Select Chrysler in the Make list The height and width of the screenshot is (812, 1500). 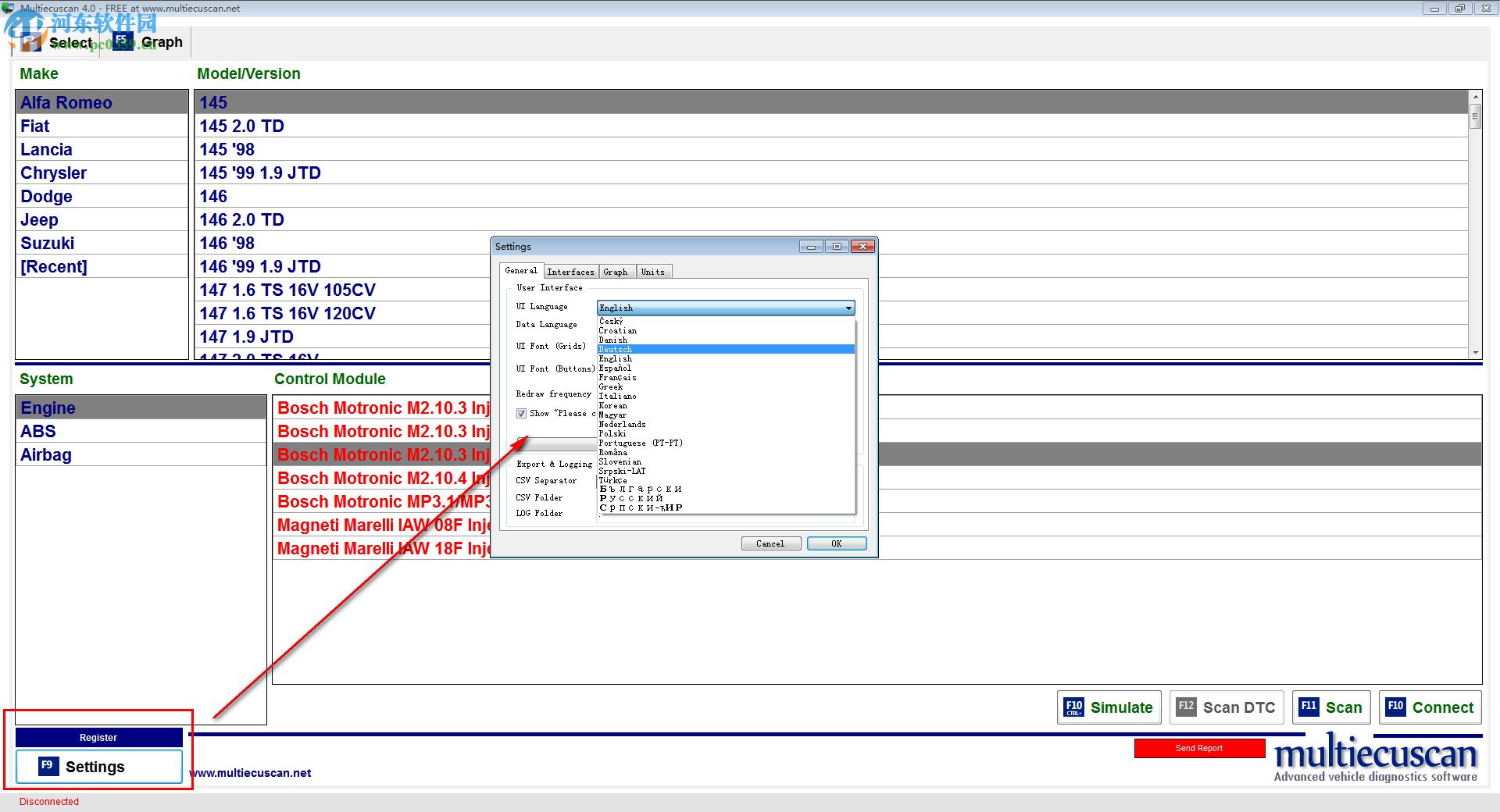pos(102,173)
